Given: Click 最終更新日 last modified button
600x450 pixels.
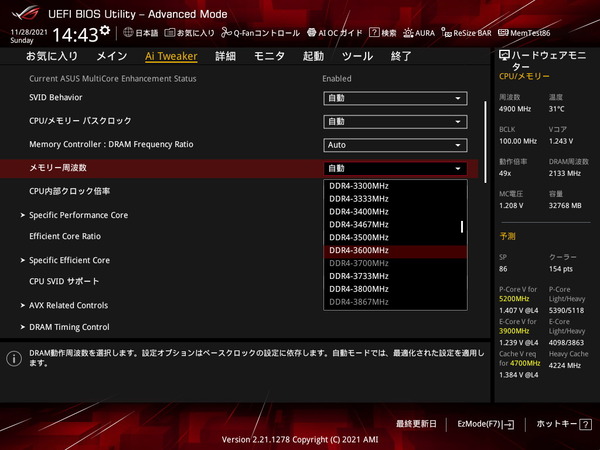Looking at the screenshot, I should 416,424.
